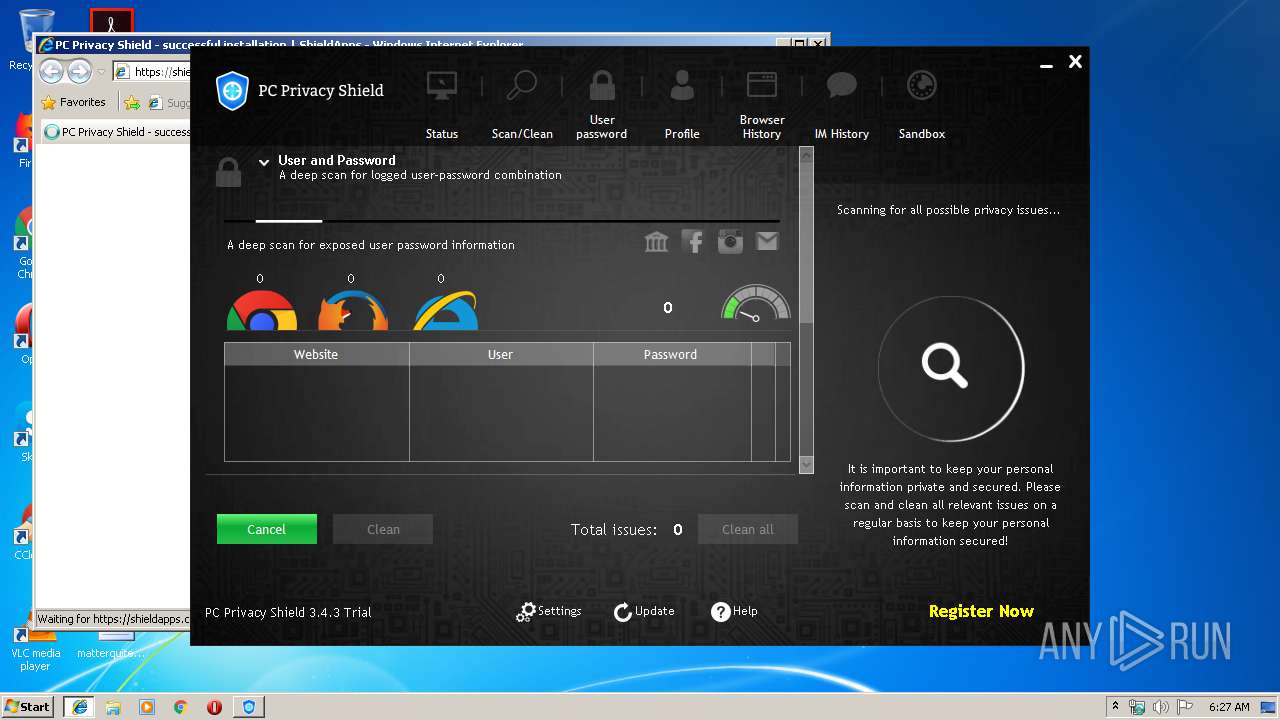Click the Firefox browser icon in scan results

(353, 310)
